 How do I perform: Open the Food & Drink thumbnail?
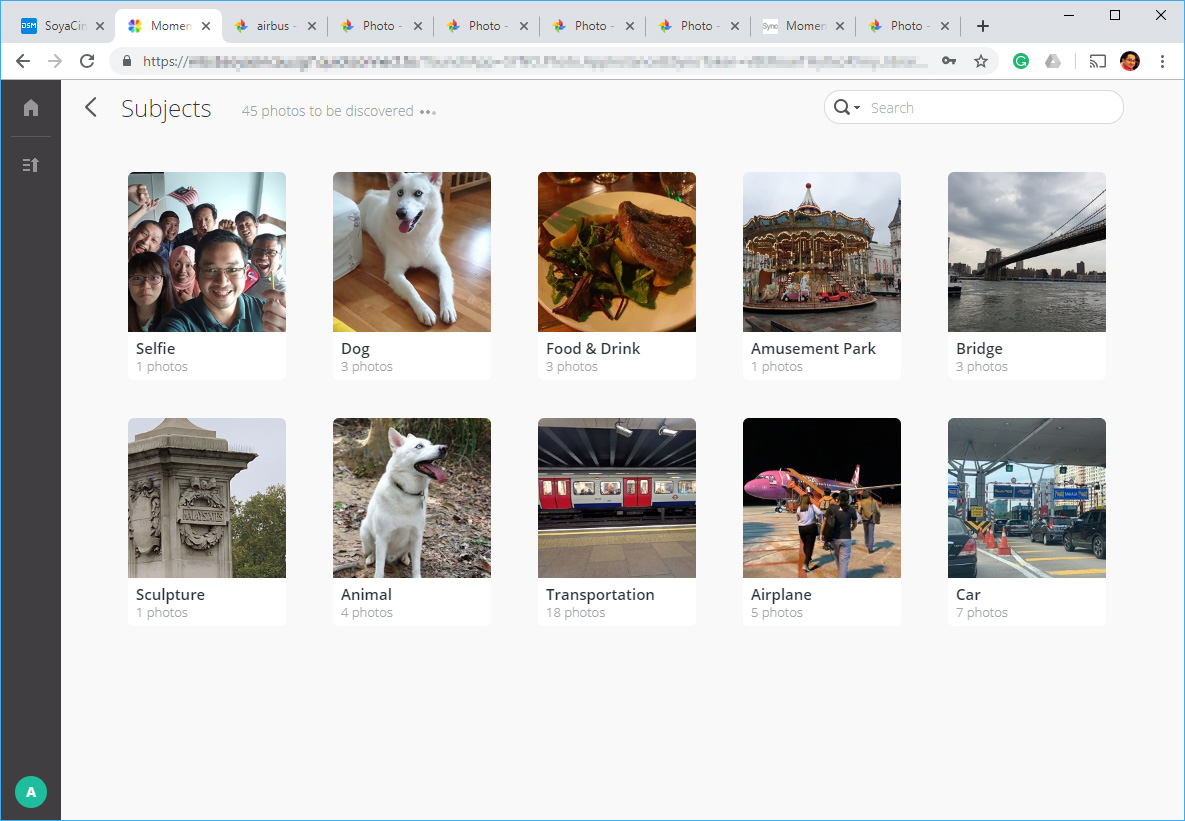coord(617,252)
